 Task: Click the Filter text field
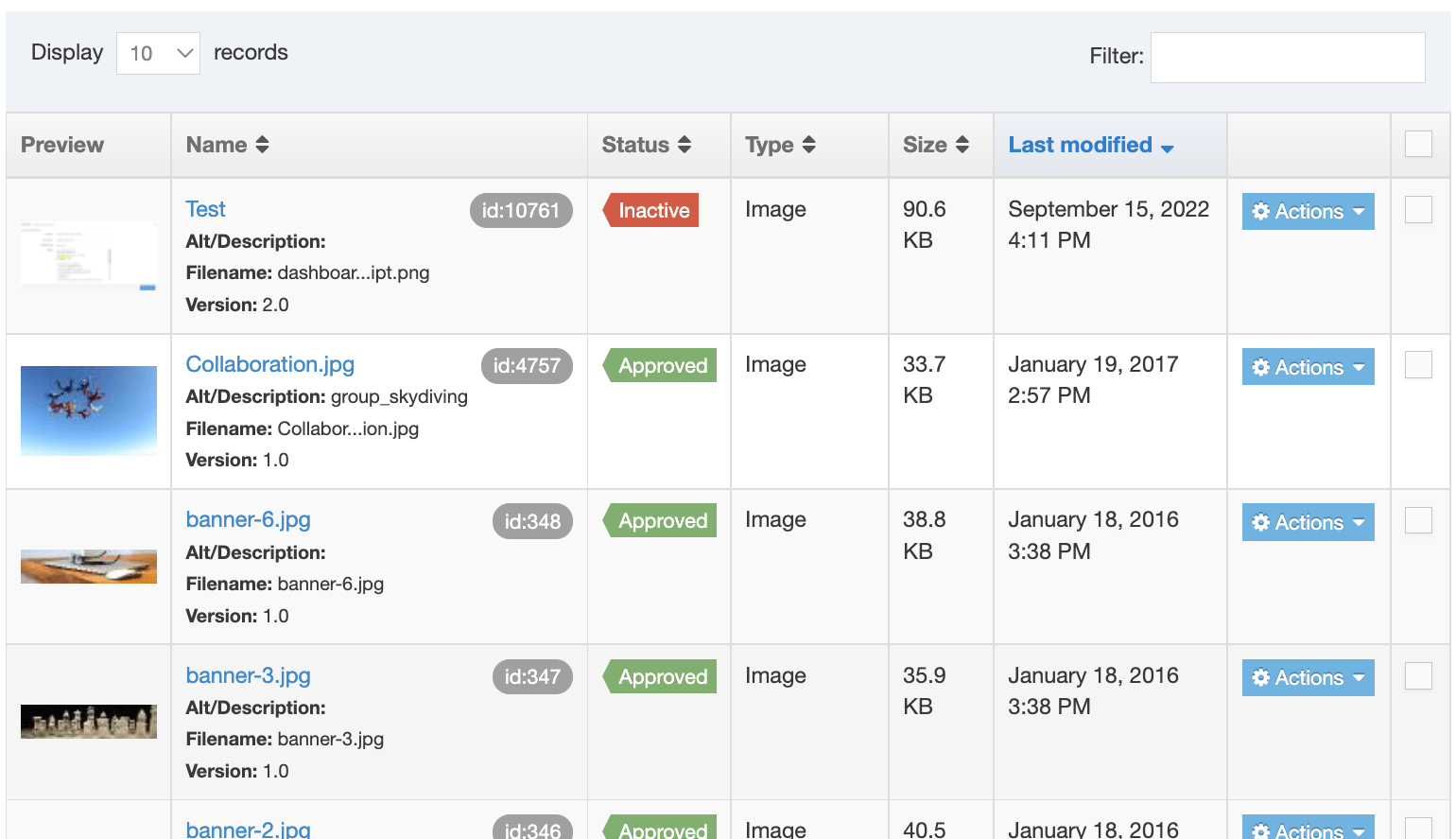(1287, 58)
